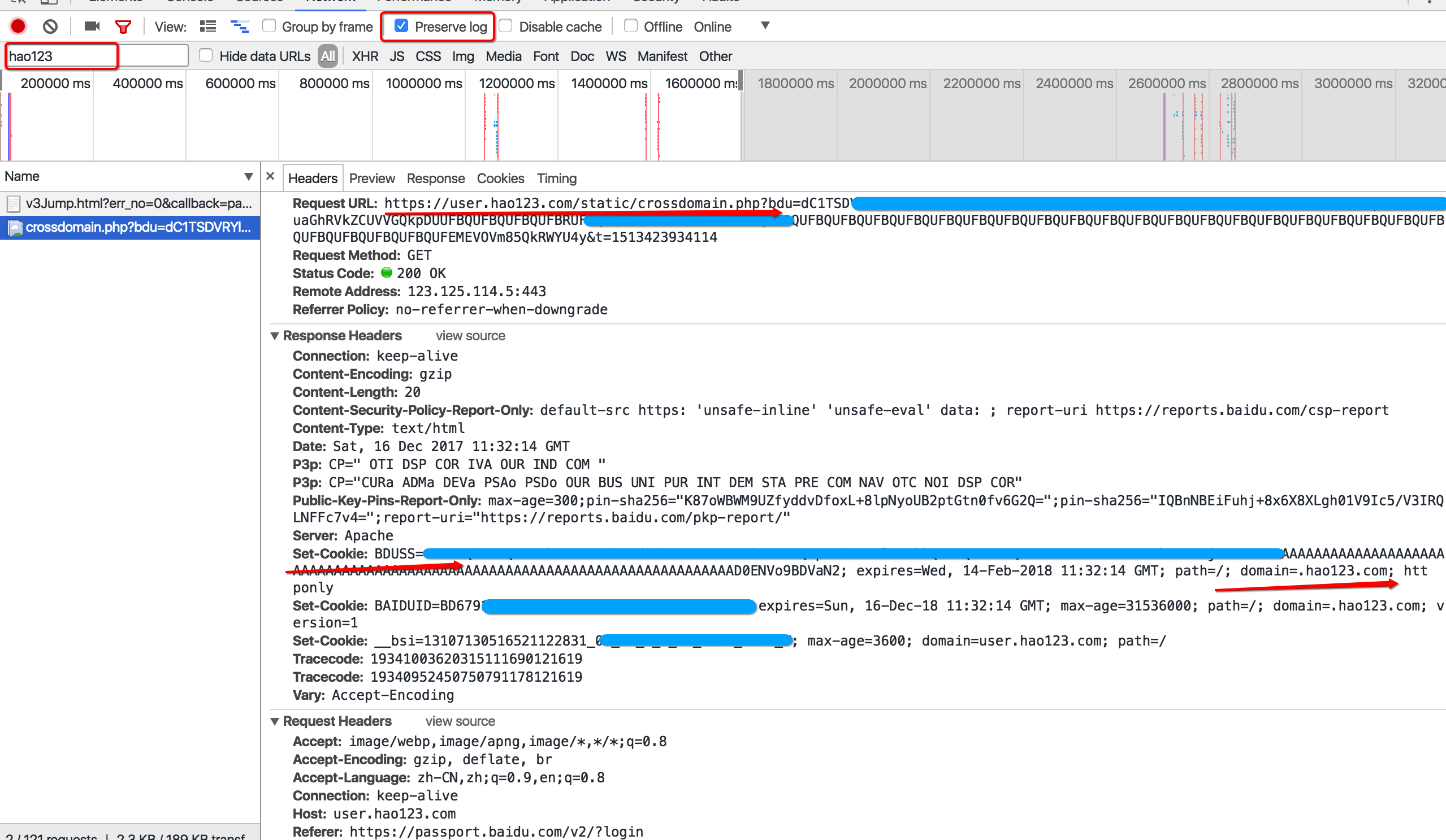
Task: View source of Response Headers
Action: pos(470,336)
